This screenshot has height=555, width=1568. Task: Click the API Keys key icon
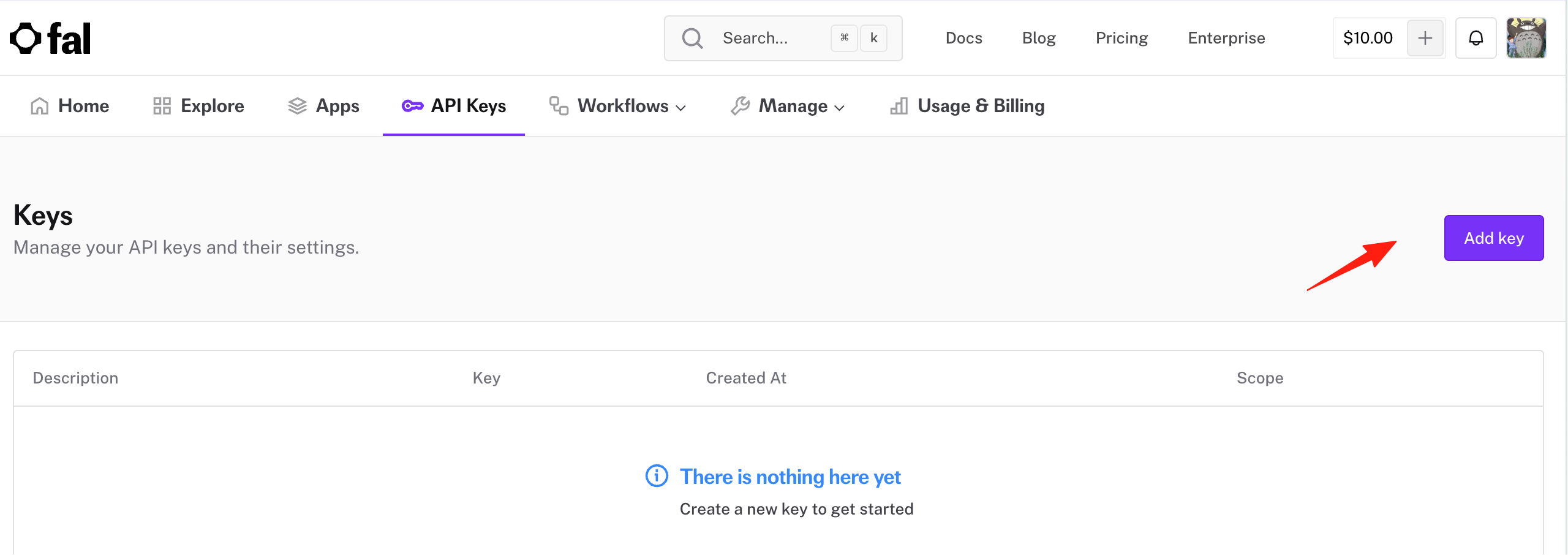(x=412, y=106)
